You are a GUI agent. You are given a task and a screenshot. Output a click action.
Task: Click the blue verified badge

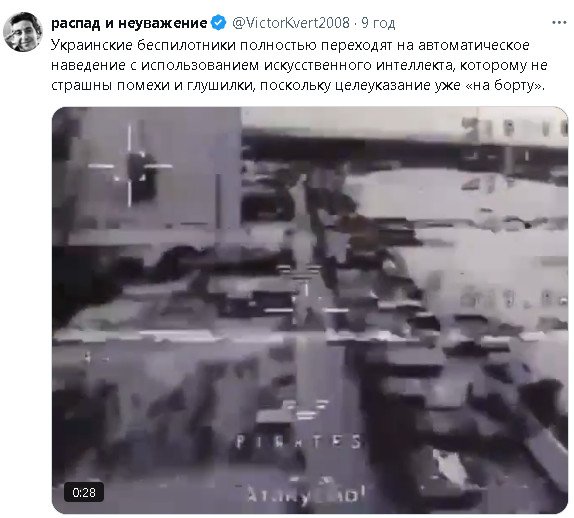[x=219, y=23]
